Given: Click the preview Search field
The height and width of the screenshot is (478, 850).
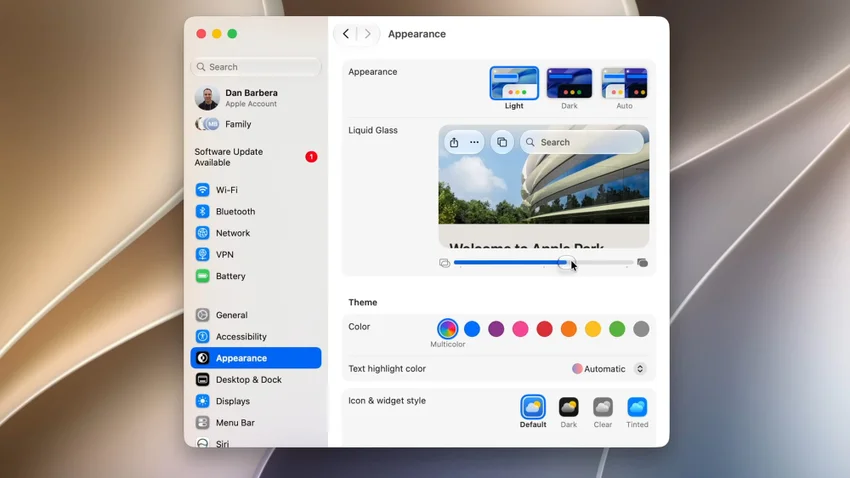Looking at the screenshot, I should (582, 142).
